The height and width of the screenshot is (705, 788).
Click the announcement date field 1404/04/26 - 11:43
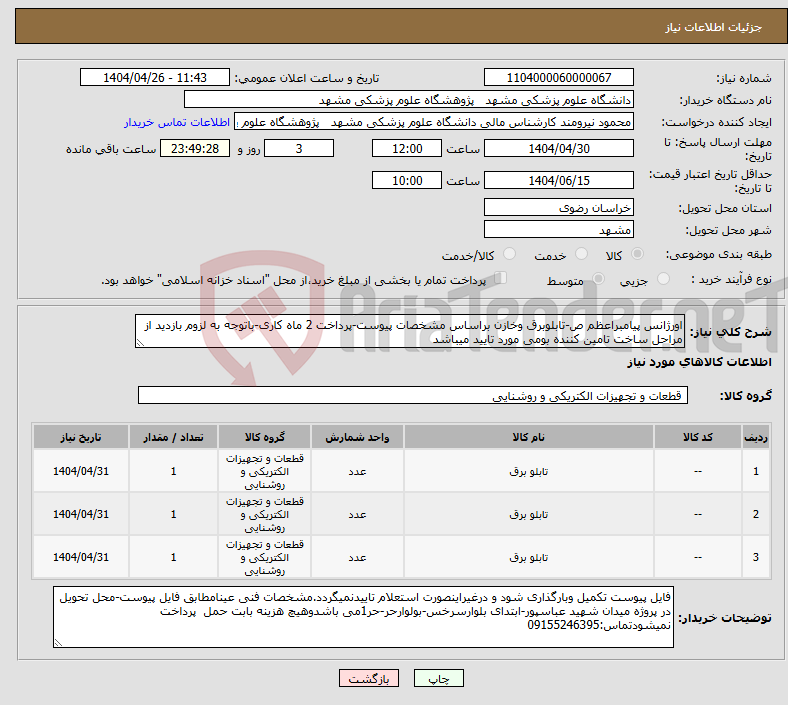[x=155, y=78]
